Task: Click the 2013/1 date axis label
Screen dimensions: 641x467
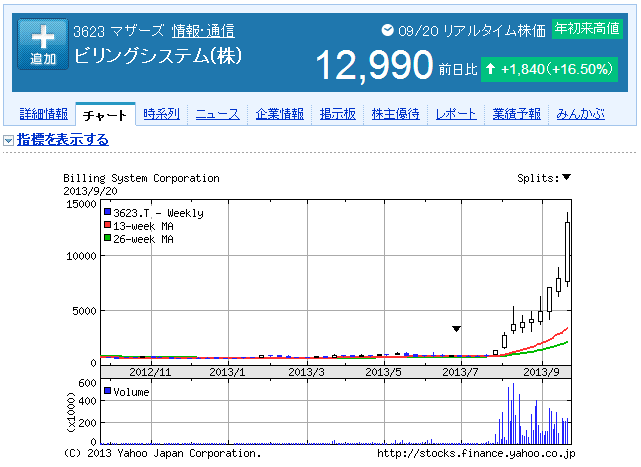Action: 227,372
